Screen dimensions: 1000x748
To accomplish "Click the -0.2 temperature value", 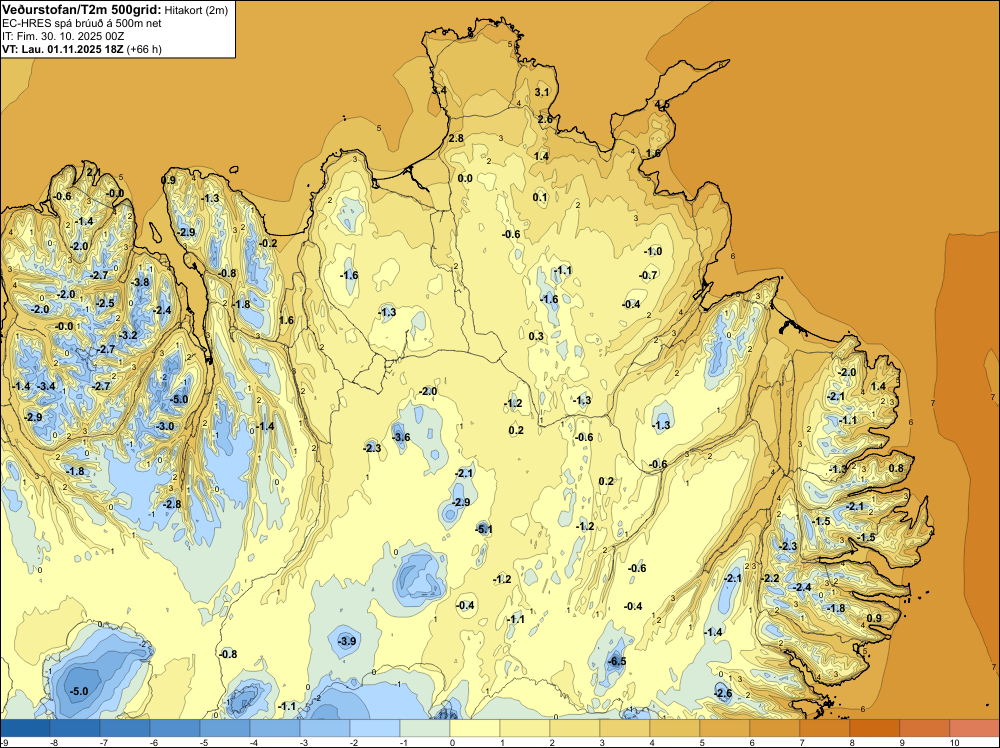I will pyautogui.click(x=268, y=243).
